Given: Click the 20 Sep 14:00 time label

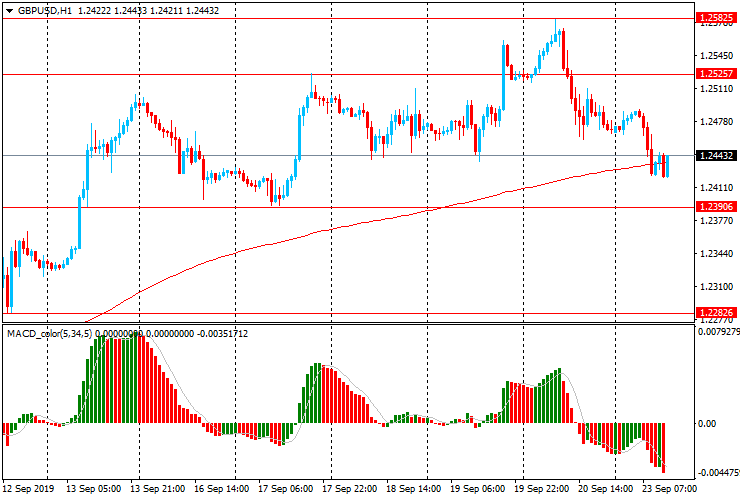Looking at the screenshot, I should pos(605,489).
